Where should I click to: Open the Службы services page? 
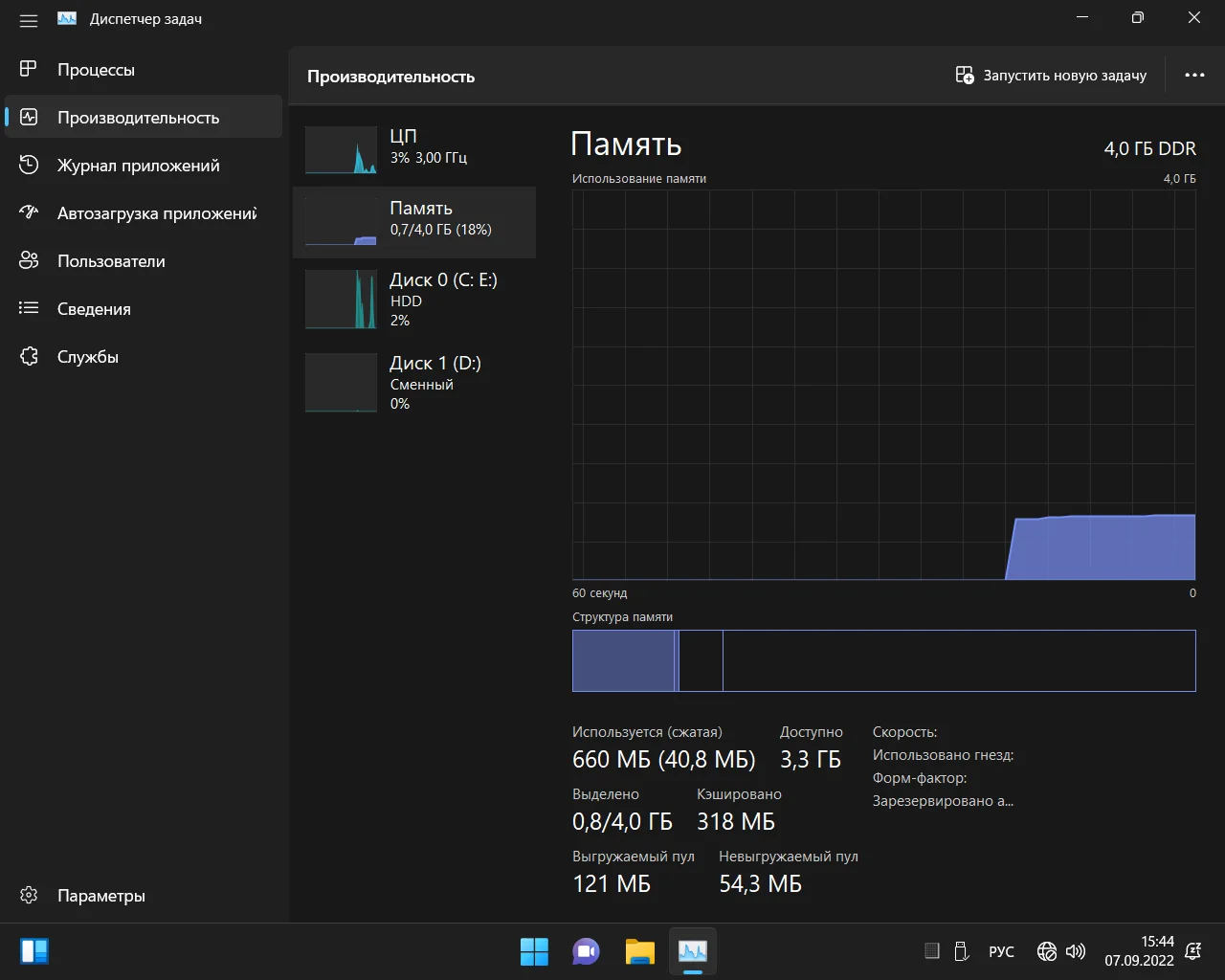[87, 357]
